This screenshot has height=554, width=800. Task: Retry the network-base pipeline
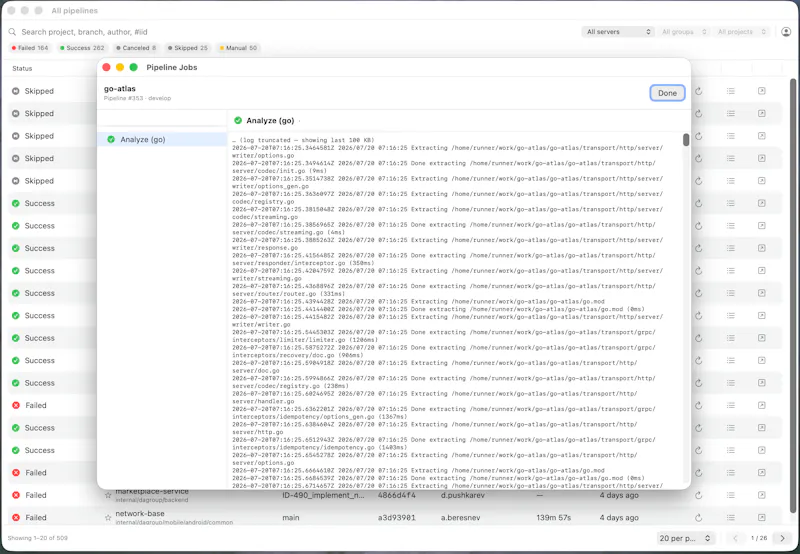click(x=698, y=517)
